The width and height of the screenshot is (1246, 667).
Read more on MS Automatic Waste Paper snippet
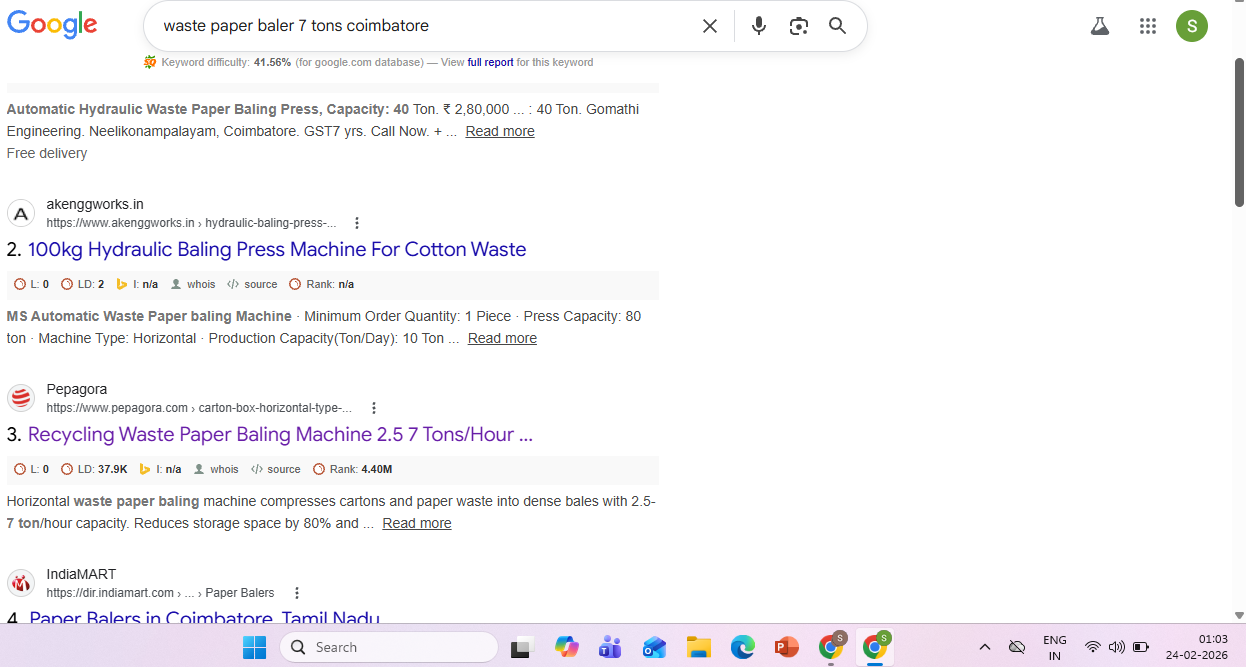502,338
